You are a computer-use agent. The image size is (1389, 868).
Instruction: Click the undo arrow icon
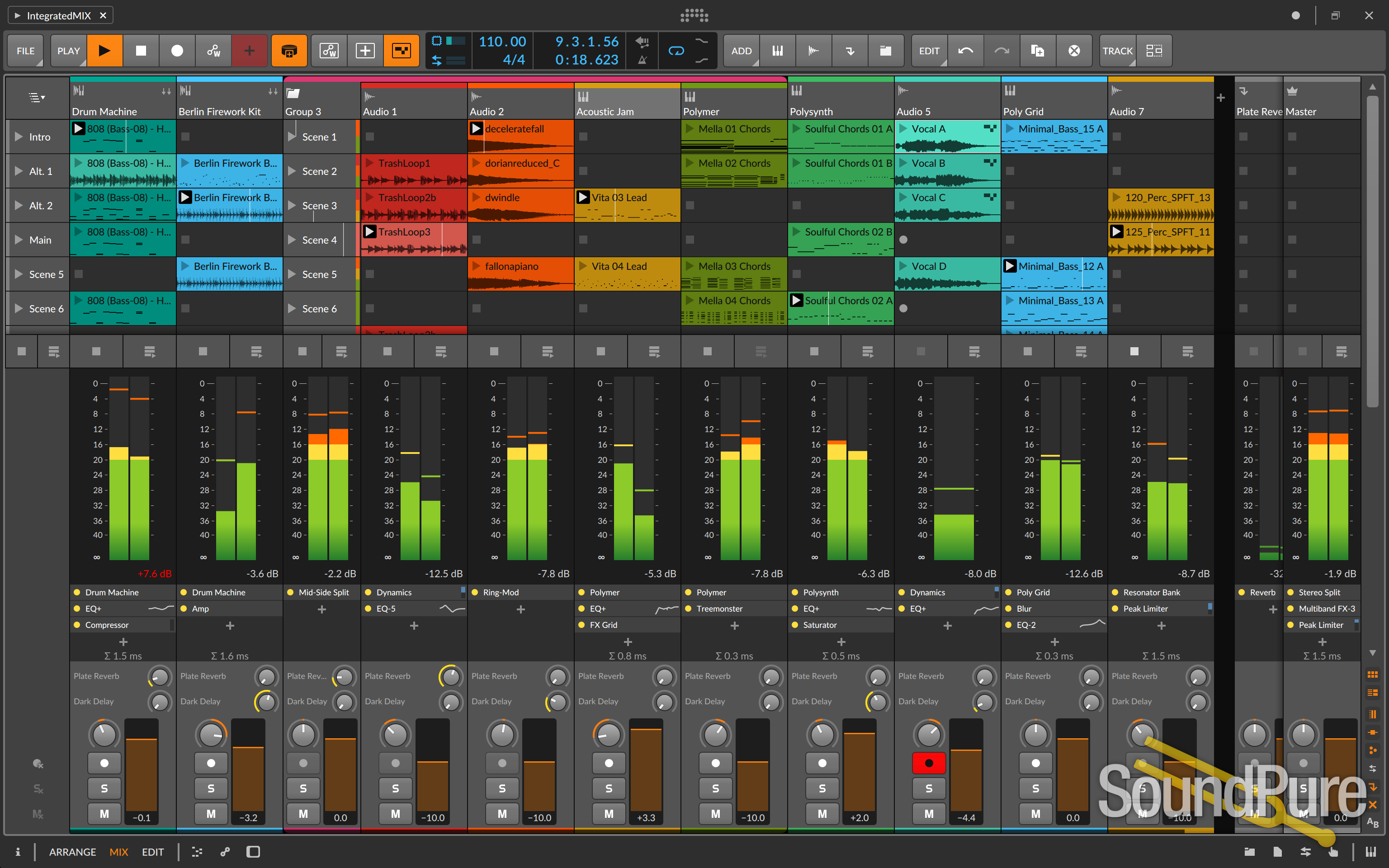tap(965, 51)
